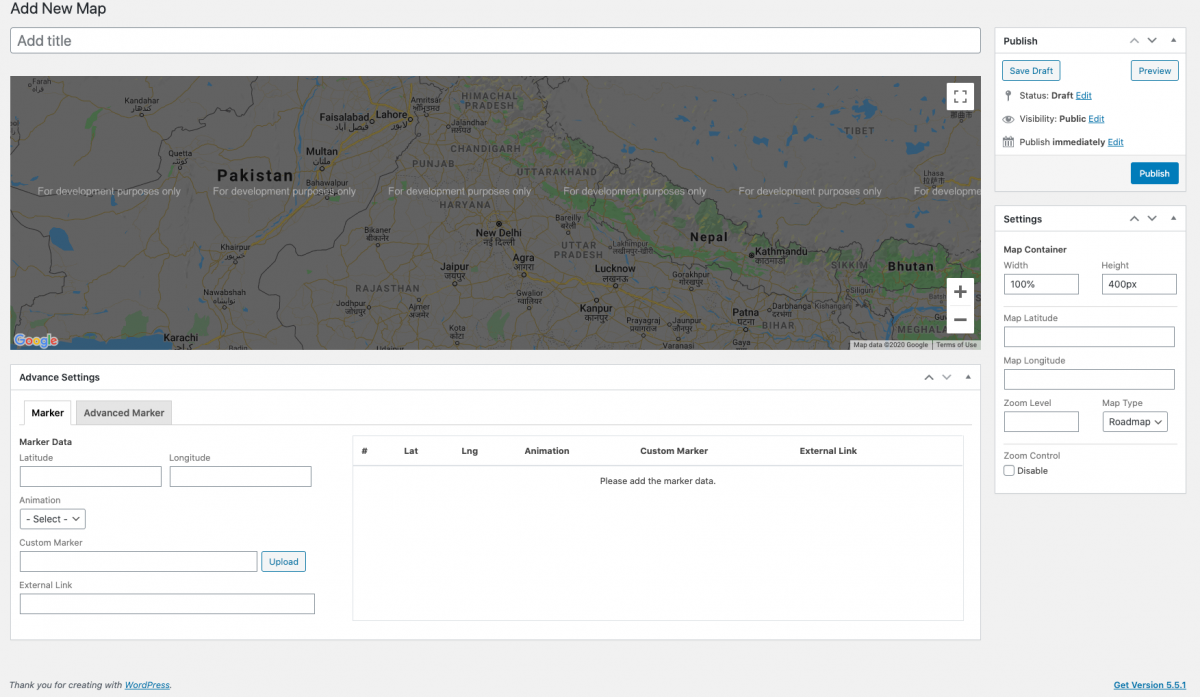Click the pin icon beside Status: Draft
This screenshot has height=697, width=1200.
[1009, 96]
